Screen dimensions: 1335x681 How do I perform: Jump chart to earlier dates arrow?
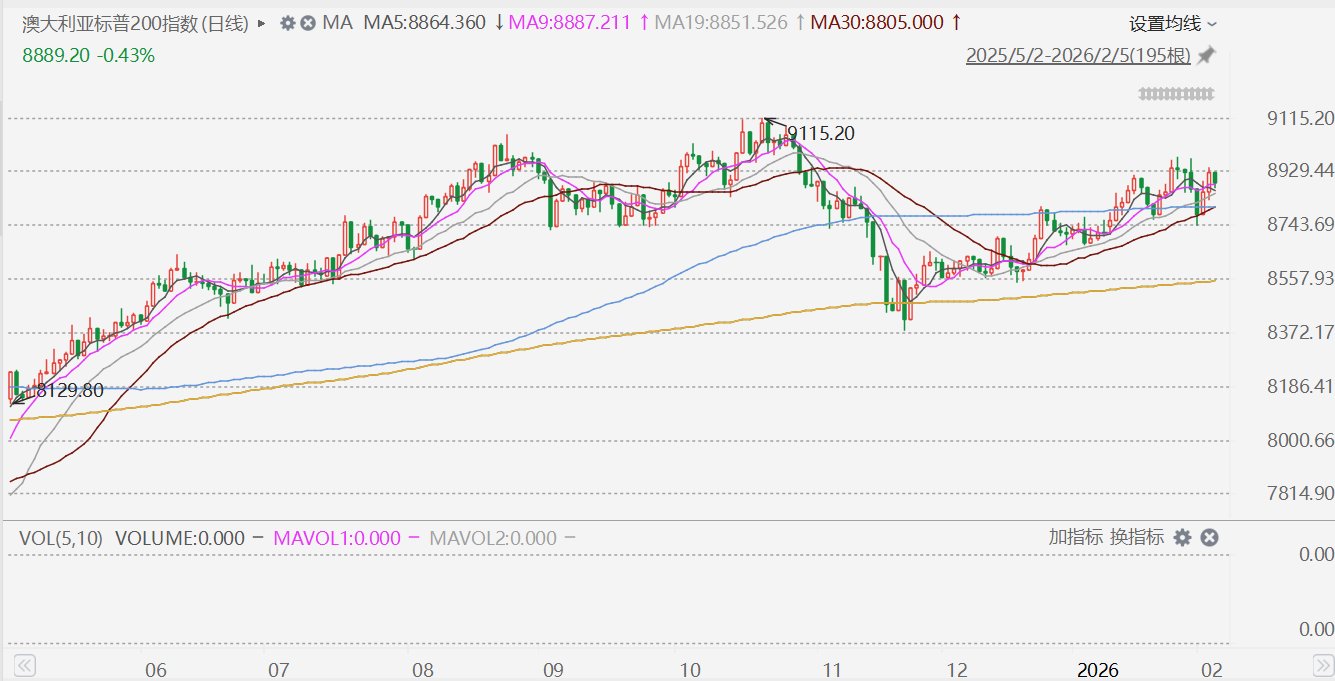25,664
